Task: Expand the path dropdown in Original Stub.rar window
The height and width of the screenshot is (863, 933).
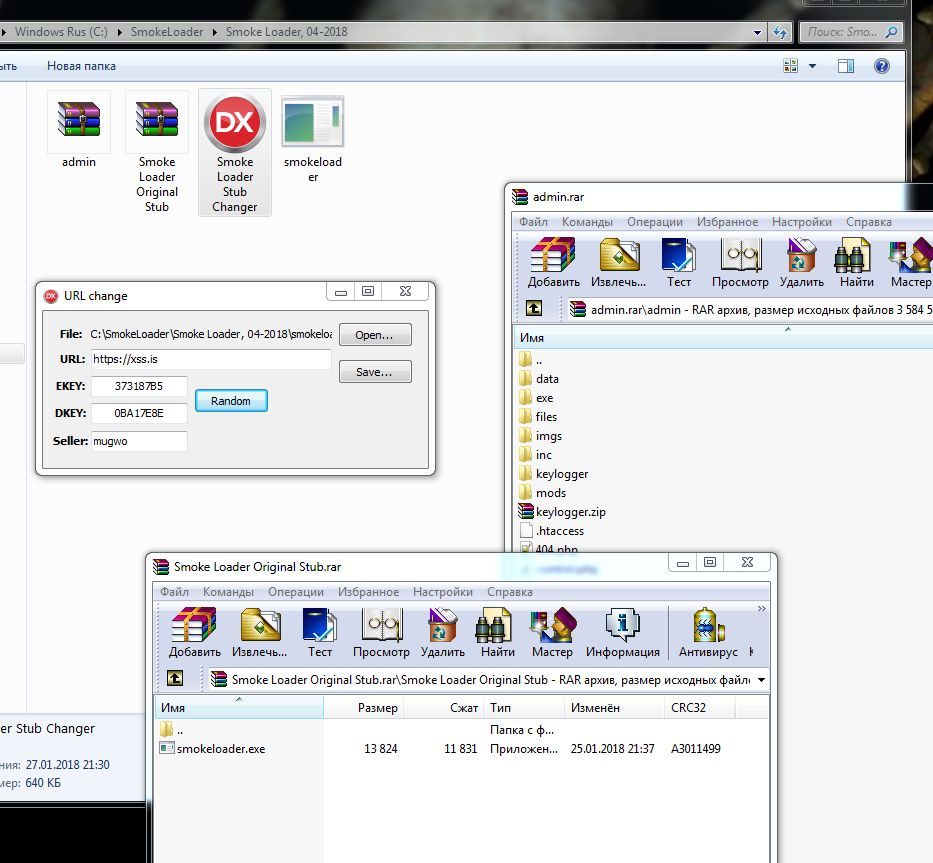Action: tap(761, 680)
